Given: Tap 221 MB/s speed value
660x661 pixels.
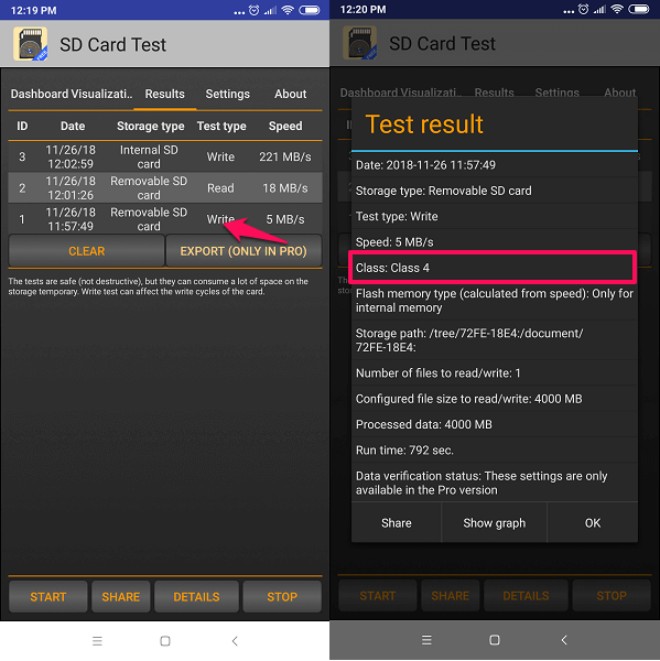Looking at the screenshot, I should pos(285,157).
